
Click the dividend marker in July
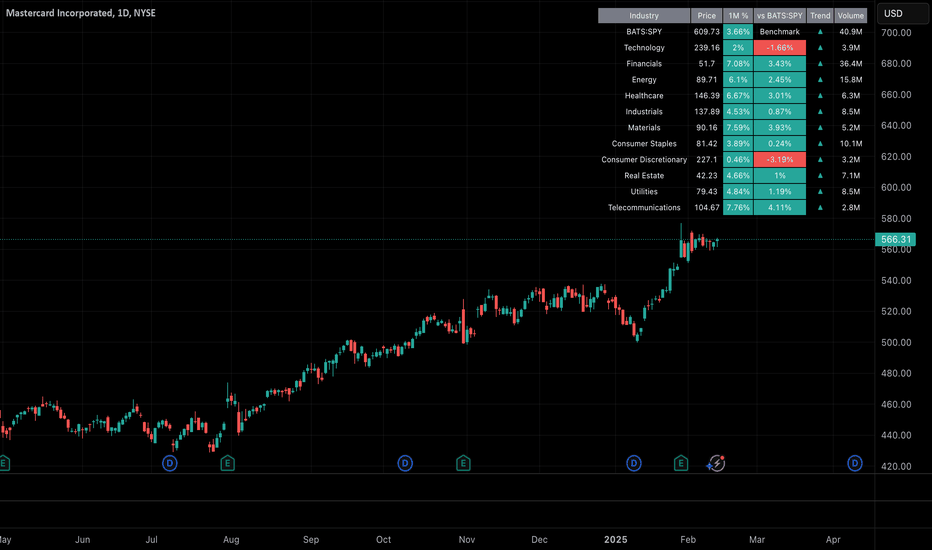pyautogui.click(x=169, y=463)
